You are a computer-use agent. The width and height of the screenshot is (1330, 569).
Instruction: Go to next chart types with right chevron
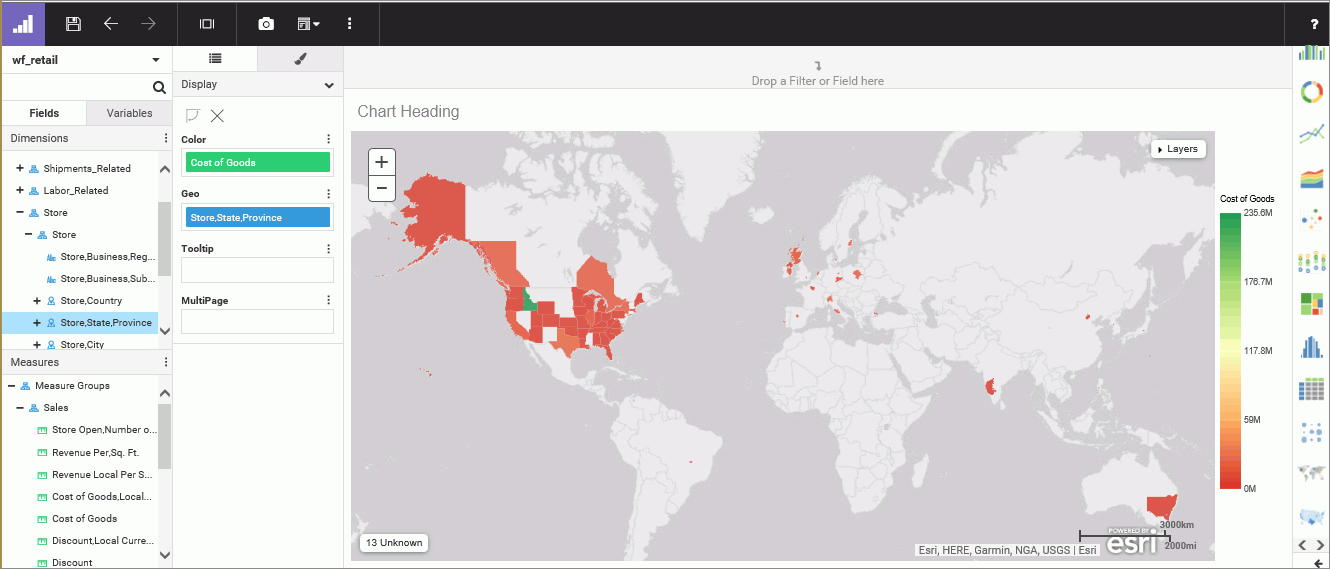pyautogui.click(x=1321, y=544)
